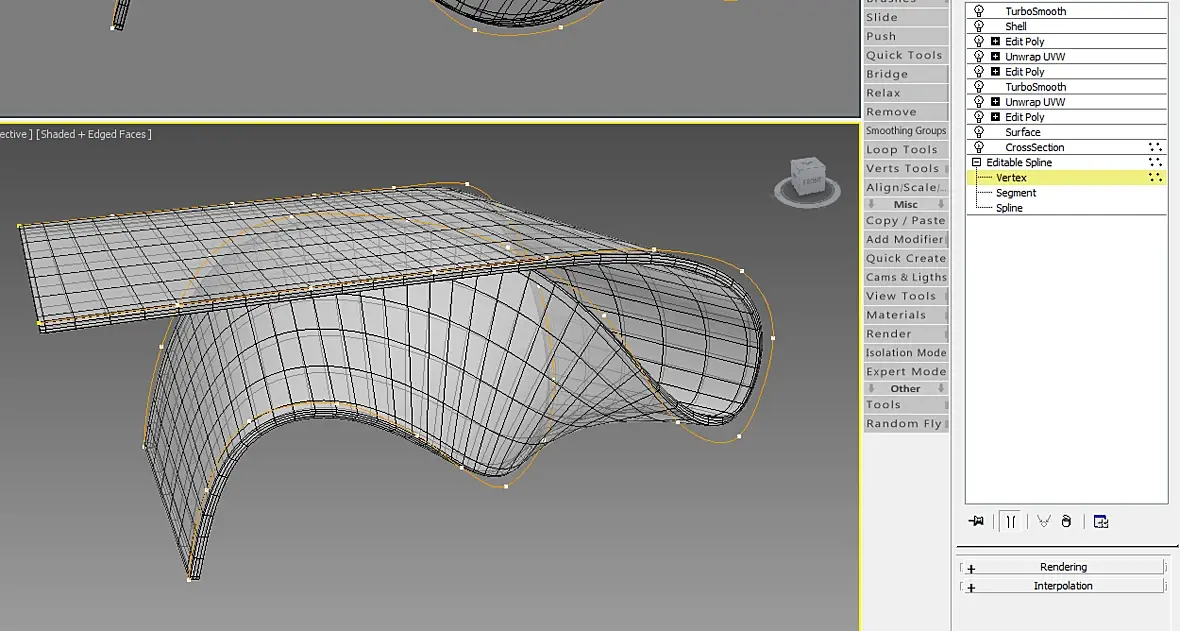The image size is (1180, 631).
Task: Toggle lightbulb for Surface modifier
Action: point(978,132)
